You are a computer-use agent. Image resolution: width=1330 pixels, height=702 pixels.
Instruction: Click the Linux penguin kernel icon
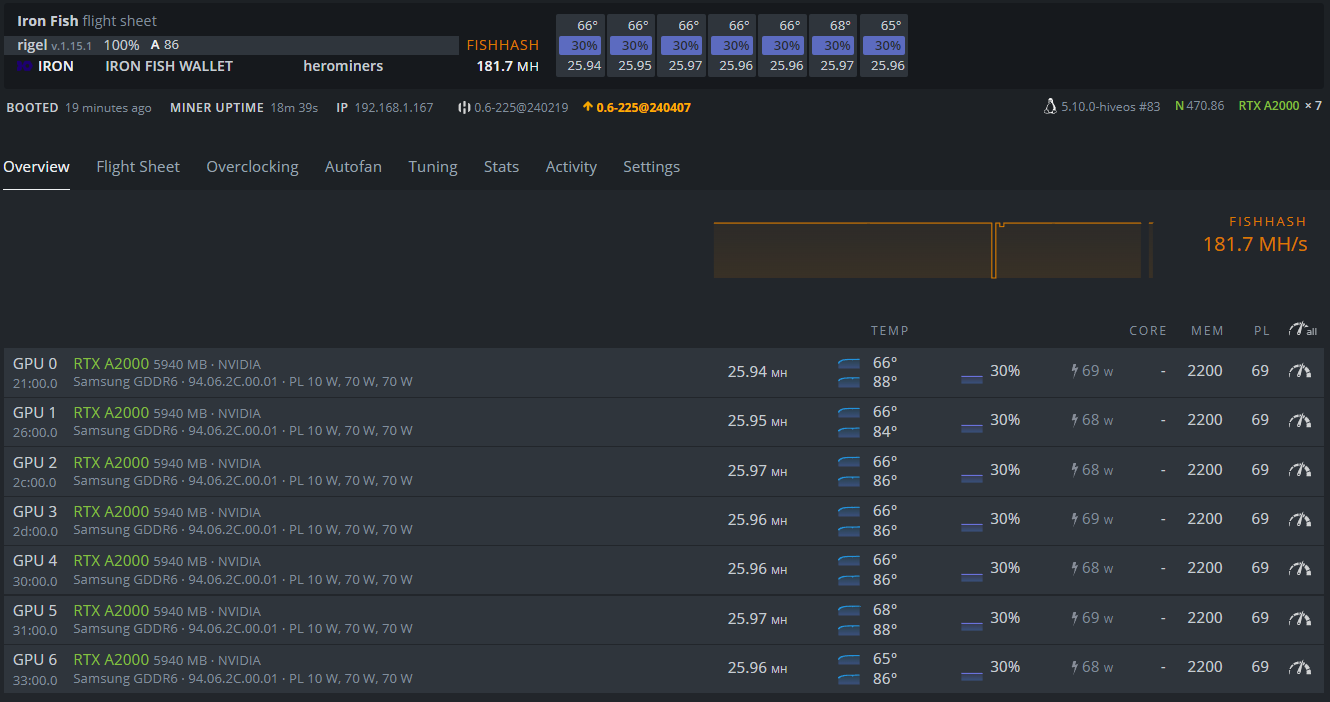pyautogui.click(x=1050, y=106)
